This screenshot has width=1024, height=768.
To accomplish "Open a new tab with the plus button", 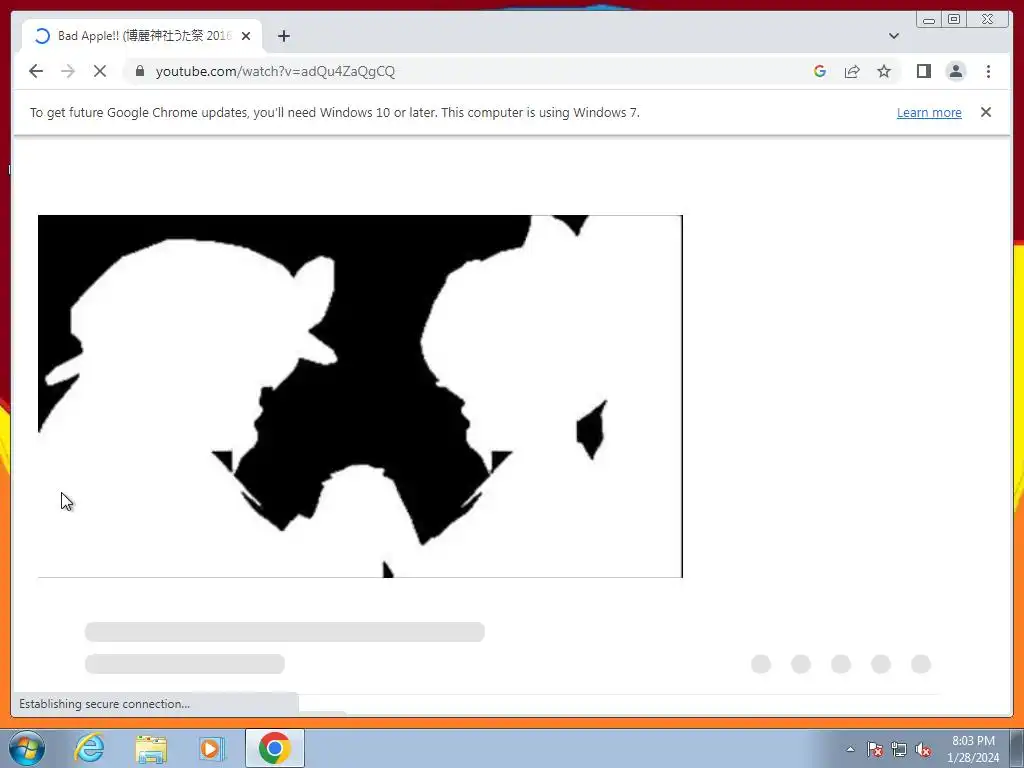I will [283, 36].
